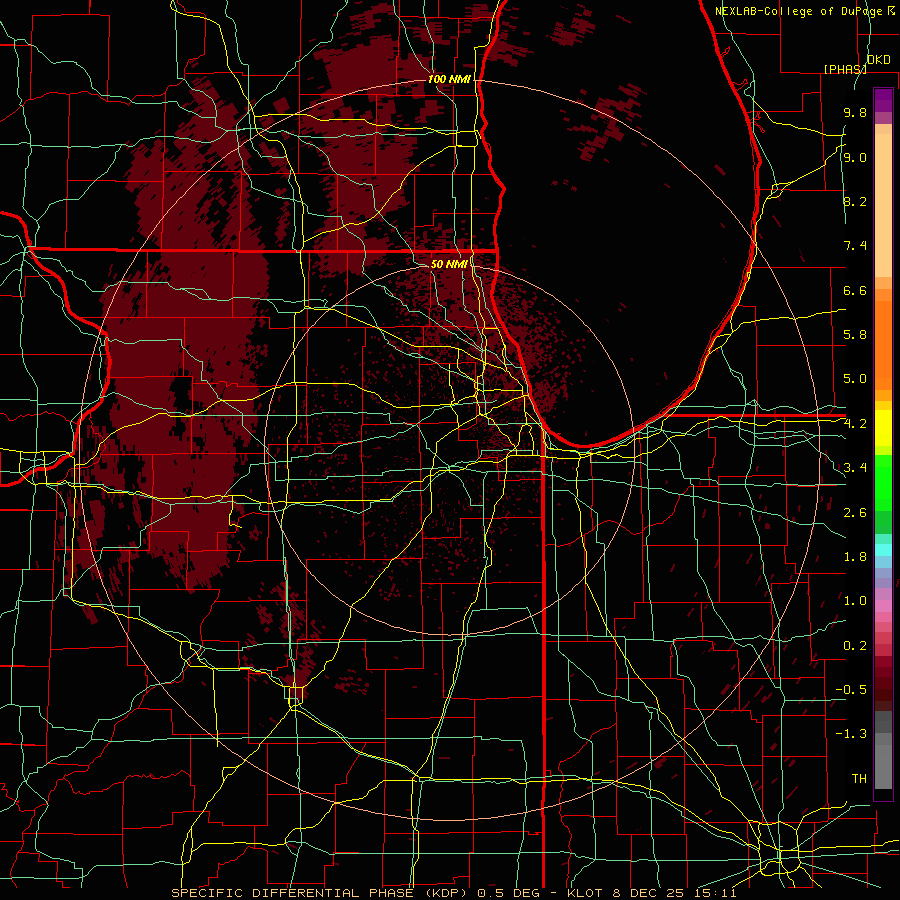
Task: Click the 9.8 value on the color scale
Action: pyautogui.click(x=855, y=112)
